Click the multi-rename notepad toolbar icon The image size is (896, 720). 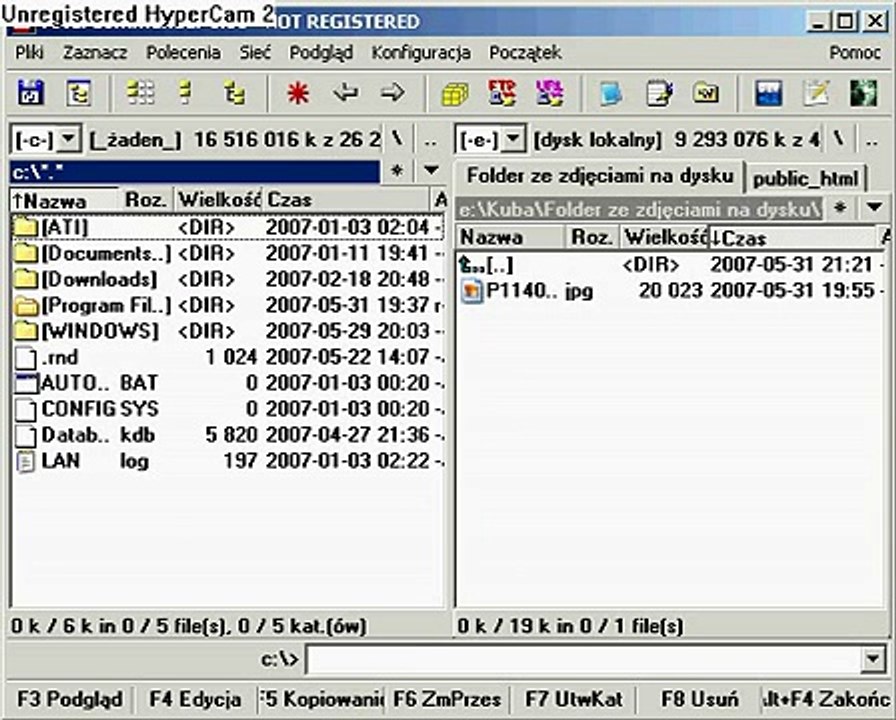pos(659,94)
